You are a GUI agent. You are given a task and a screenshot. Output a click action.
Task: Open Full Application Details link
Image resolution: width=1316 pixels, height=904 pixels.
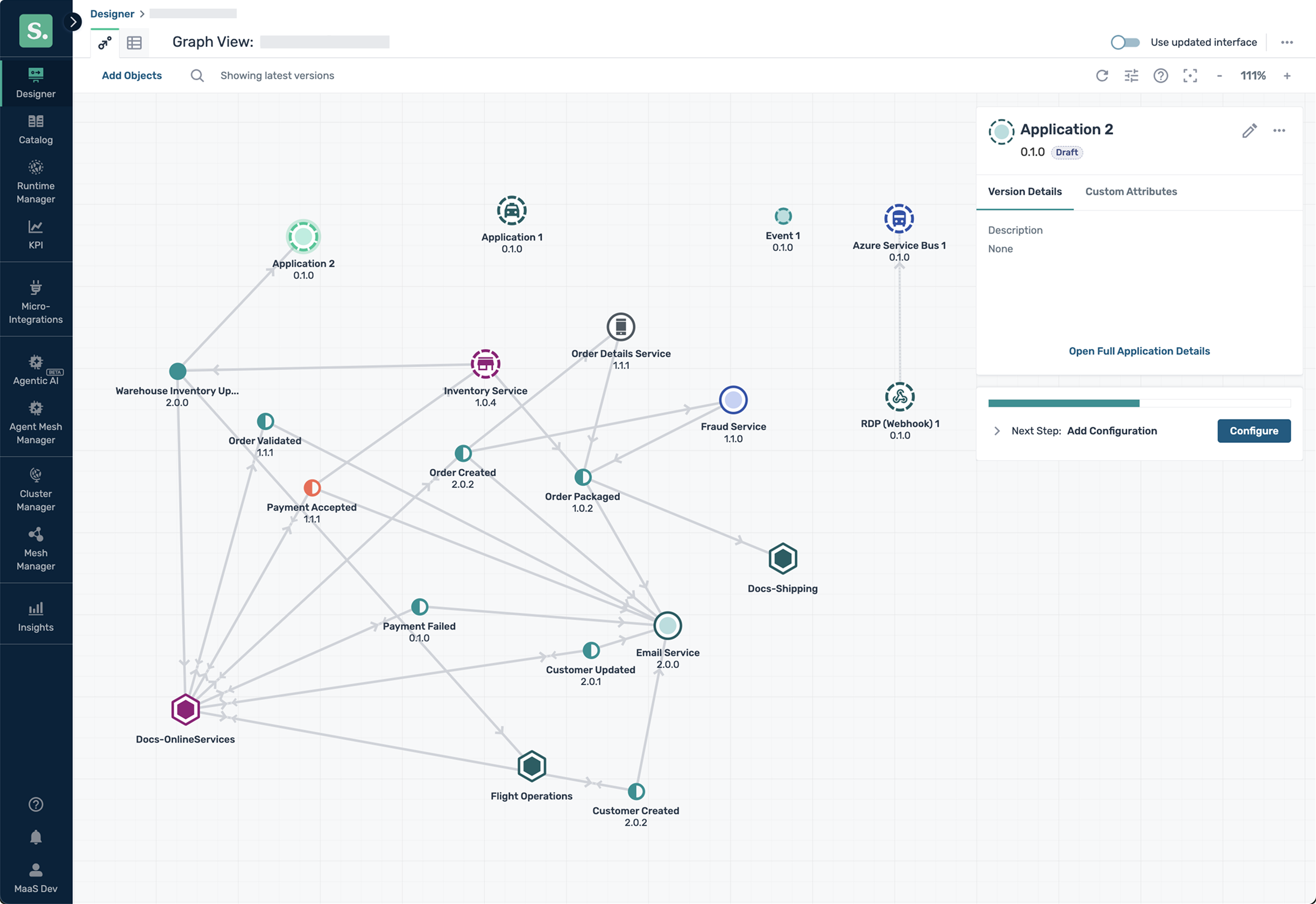point(1140,351)
